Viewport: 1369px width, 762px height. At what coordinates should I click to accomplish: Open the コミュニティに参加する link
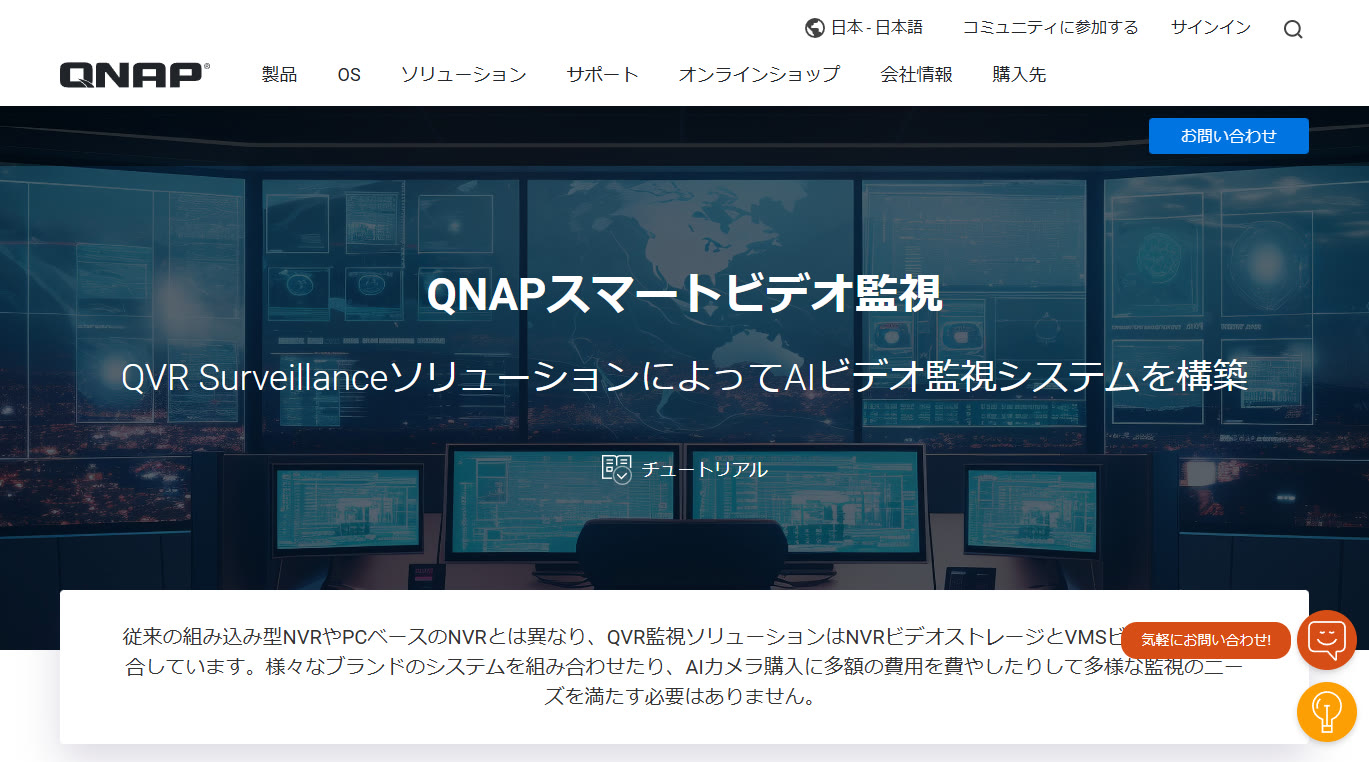(1050, 28)
